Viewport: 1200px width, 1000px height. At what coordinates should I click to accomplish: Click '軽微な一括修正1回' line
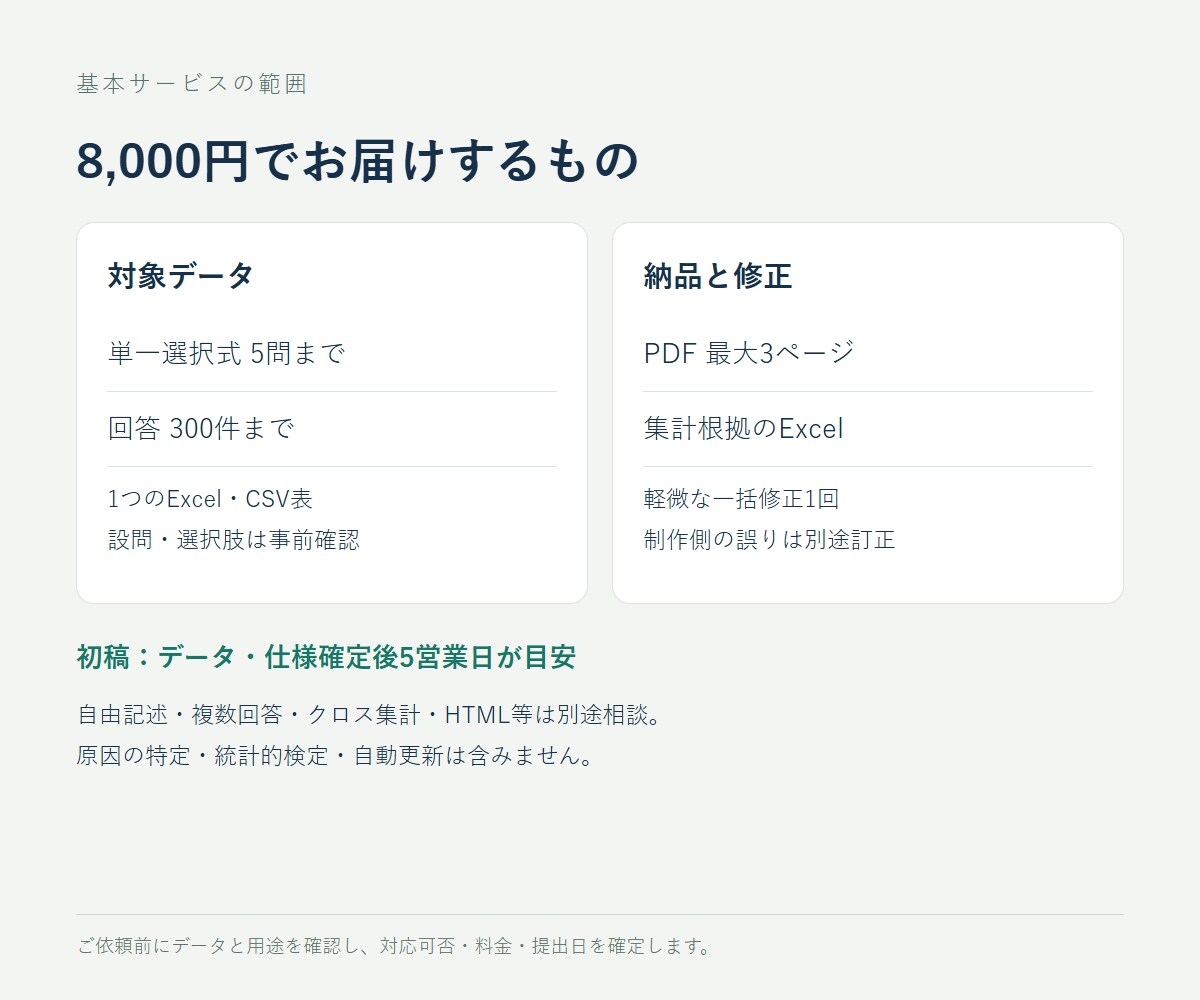(741, 499)
